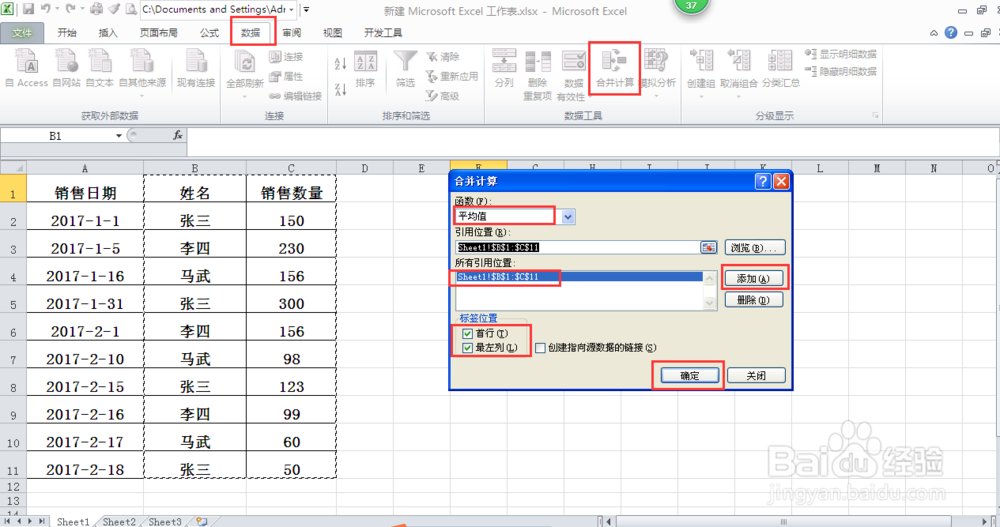Click Remove Duplicates (删除重复项)
The image size is (1000, 527).
(x=538, y=75)
